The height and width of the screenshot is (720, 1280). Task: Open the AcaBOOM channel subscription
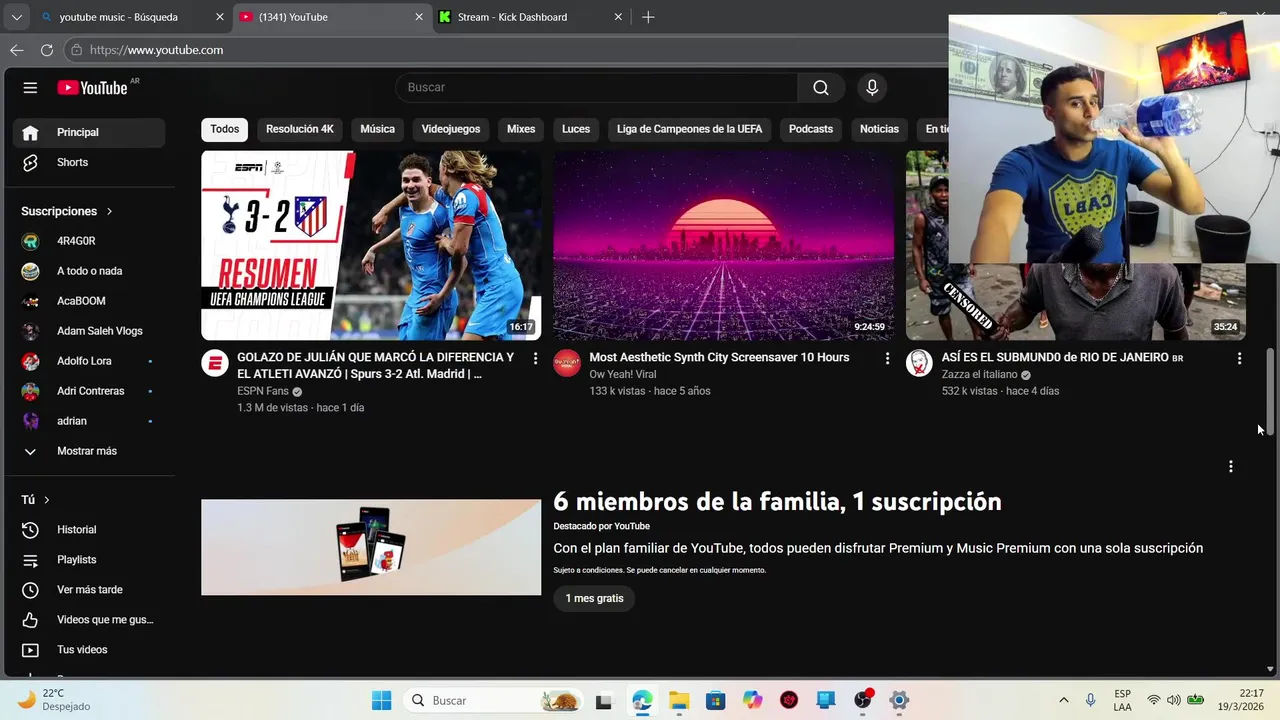pyautogui.click(x=89, y=301)
